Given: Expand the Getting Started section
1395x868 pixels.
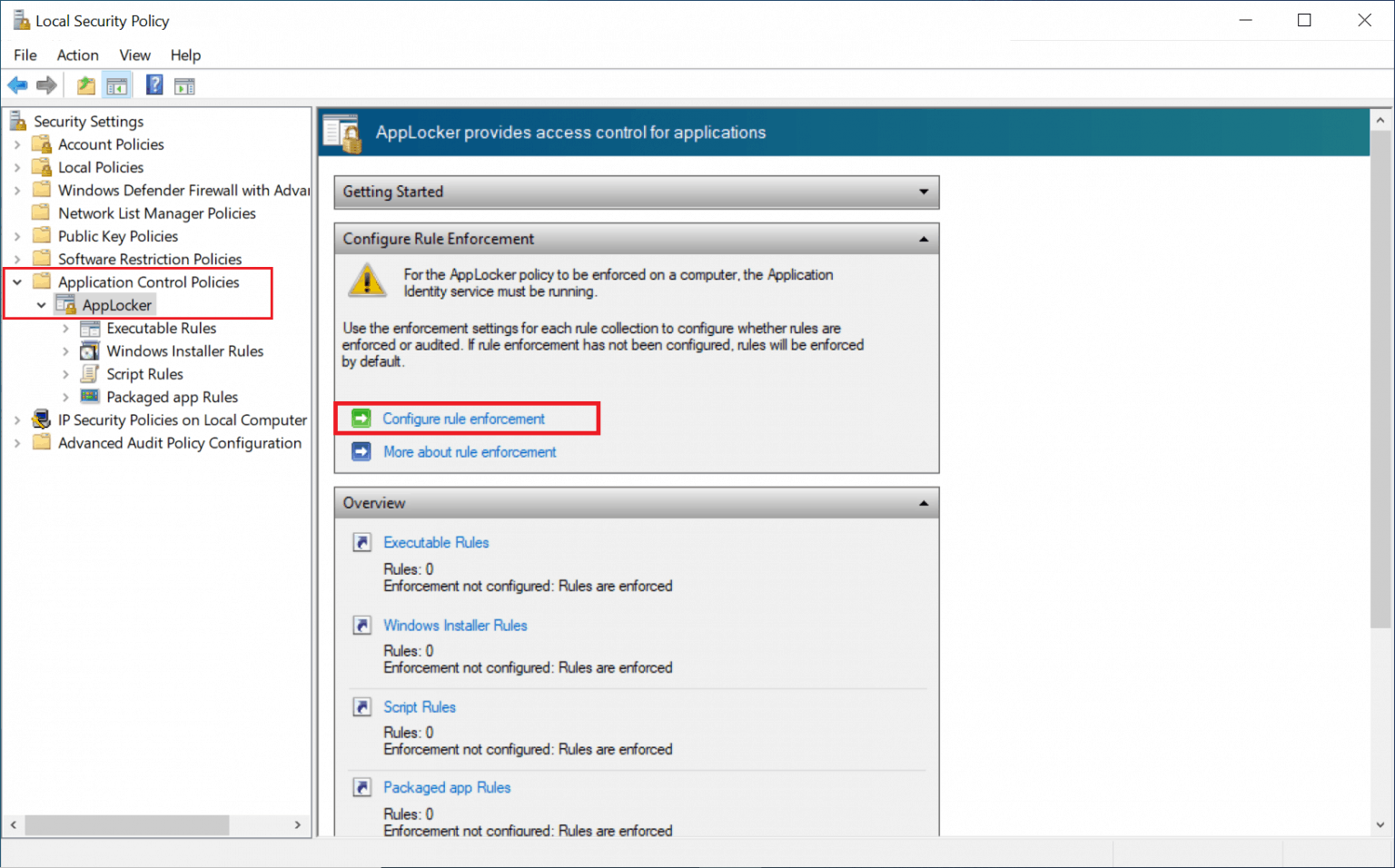Looking at the screenshot, I should pos(924,192).
